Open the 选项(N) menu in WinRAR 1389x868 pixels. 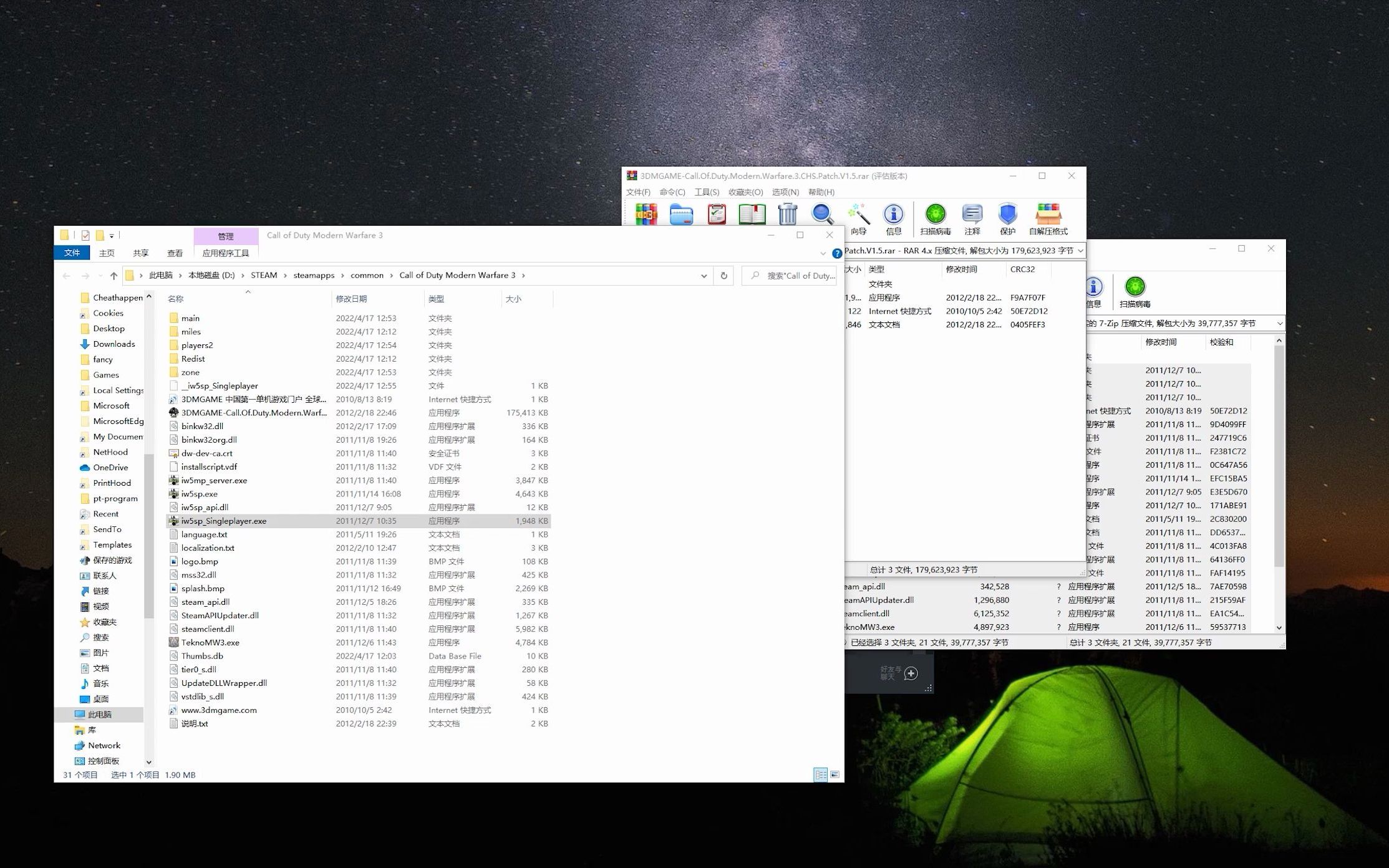785,192
